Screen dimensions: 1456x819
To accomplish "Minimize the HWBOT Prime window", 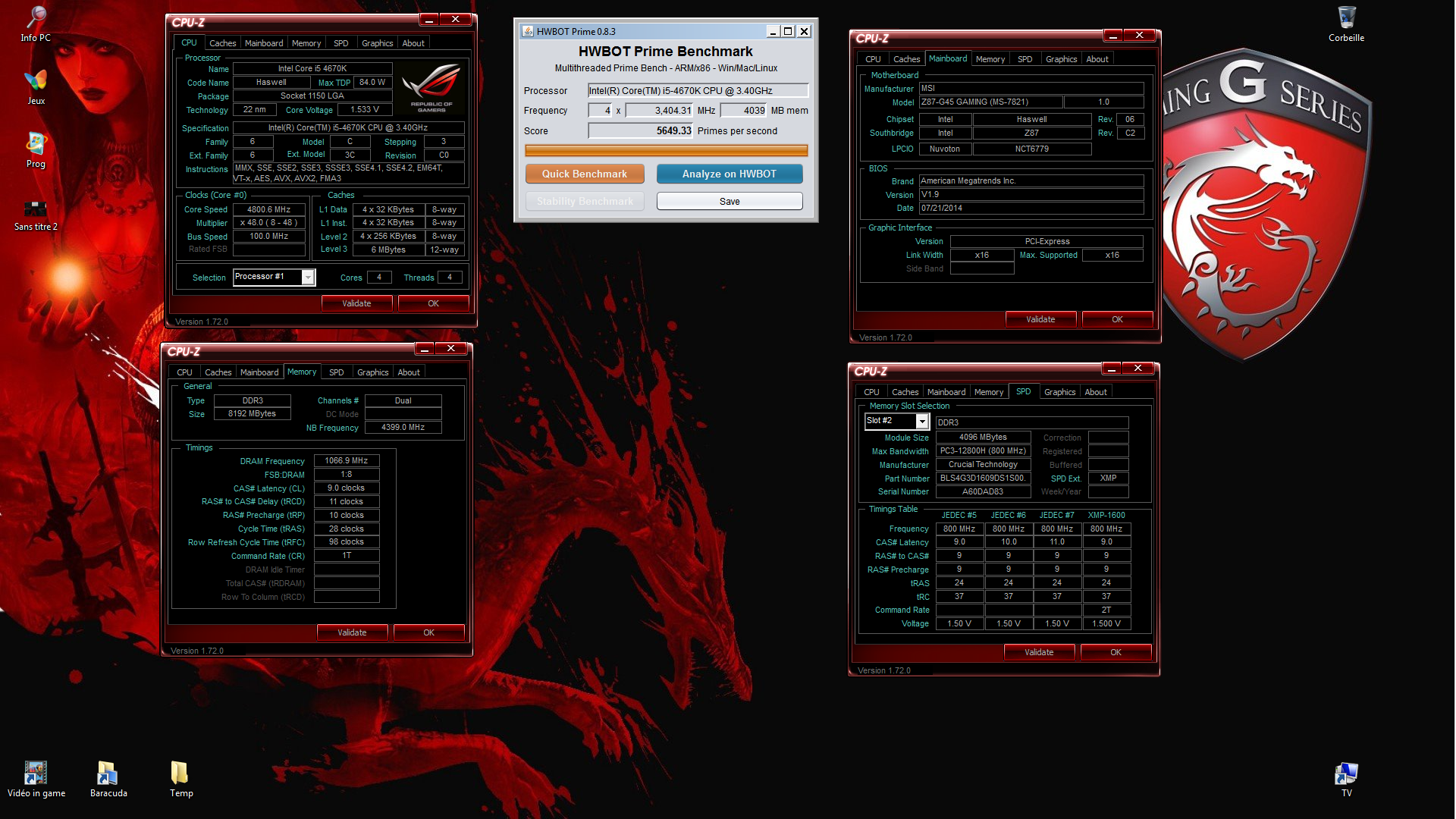I will tap(772, 31).
